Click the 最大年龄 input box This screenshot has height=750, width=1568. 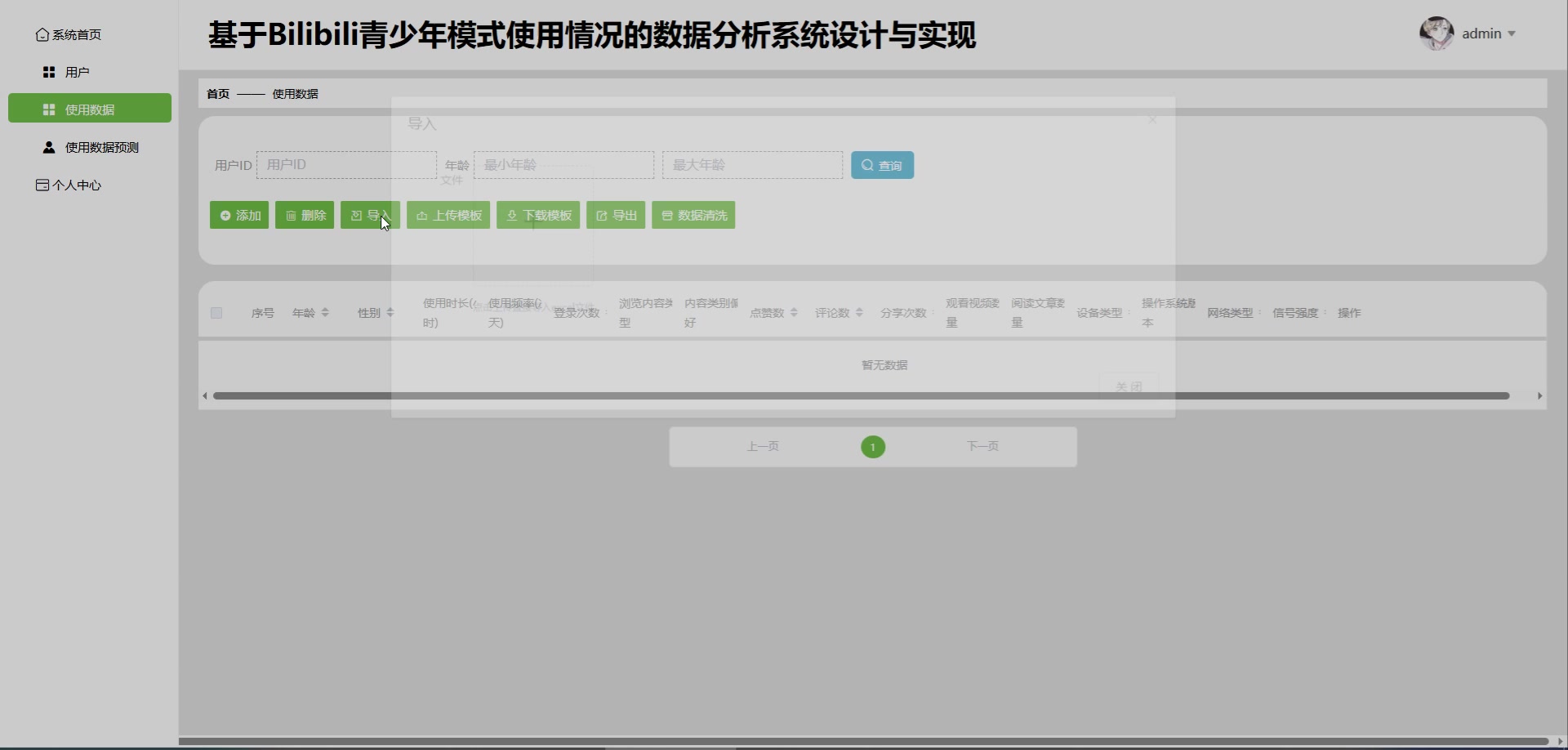point(752,165)
